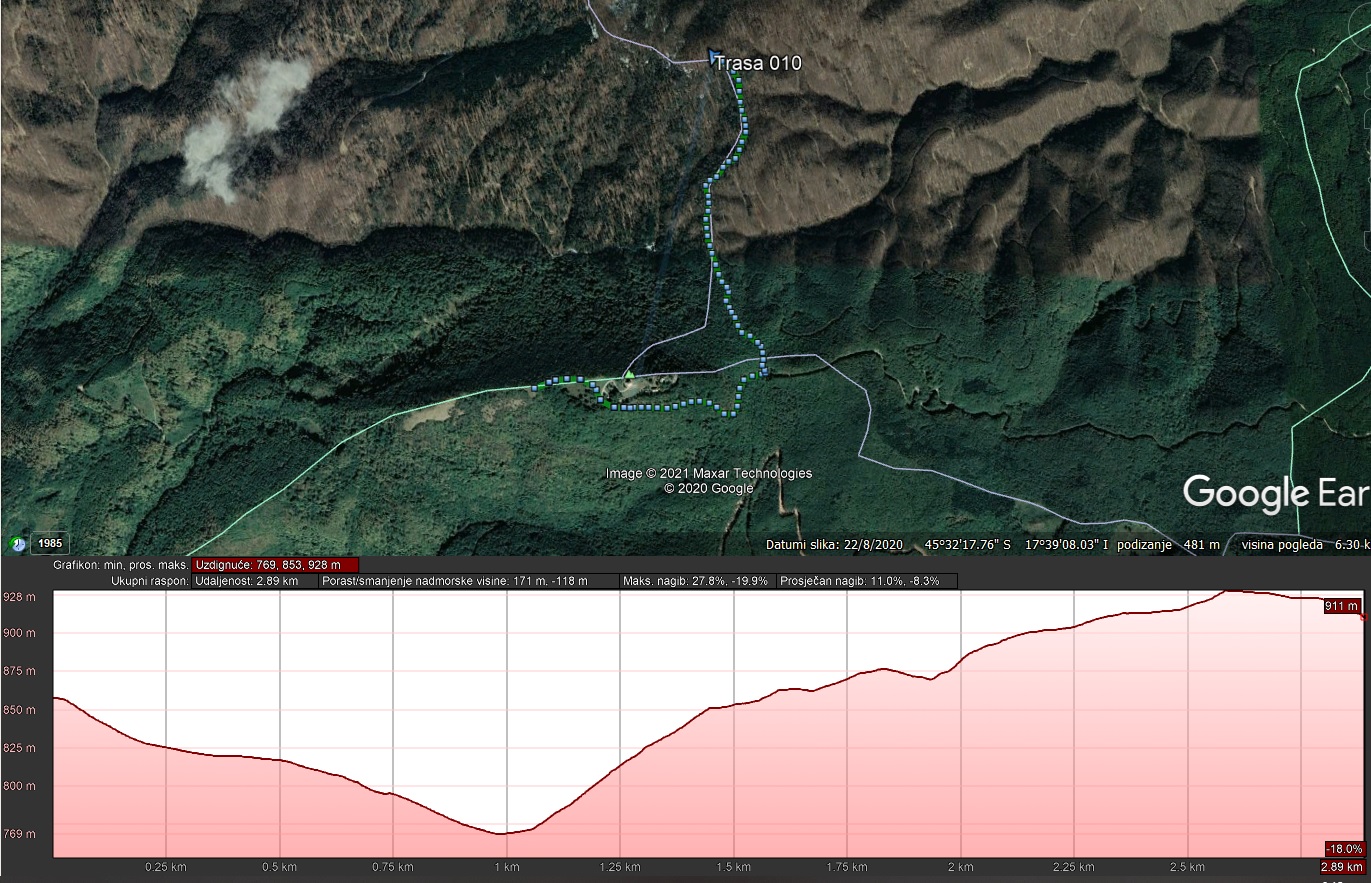Click the historical imagery clock icon

tap(17, 544)
